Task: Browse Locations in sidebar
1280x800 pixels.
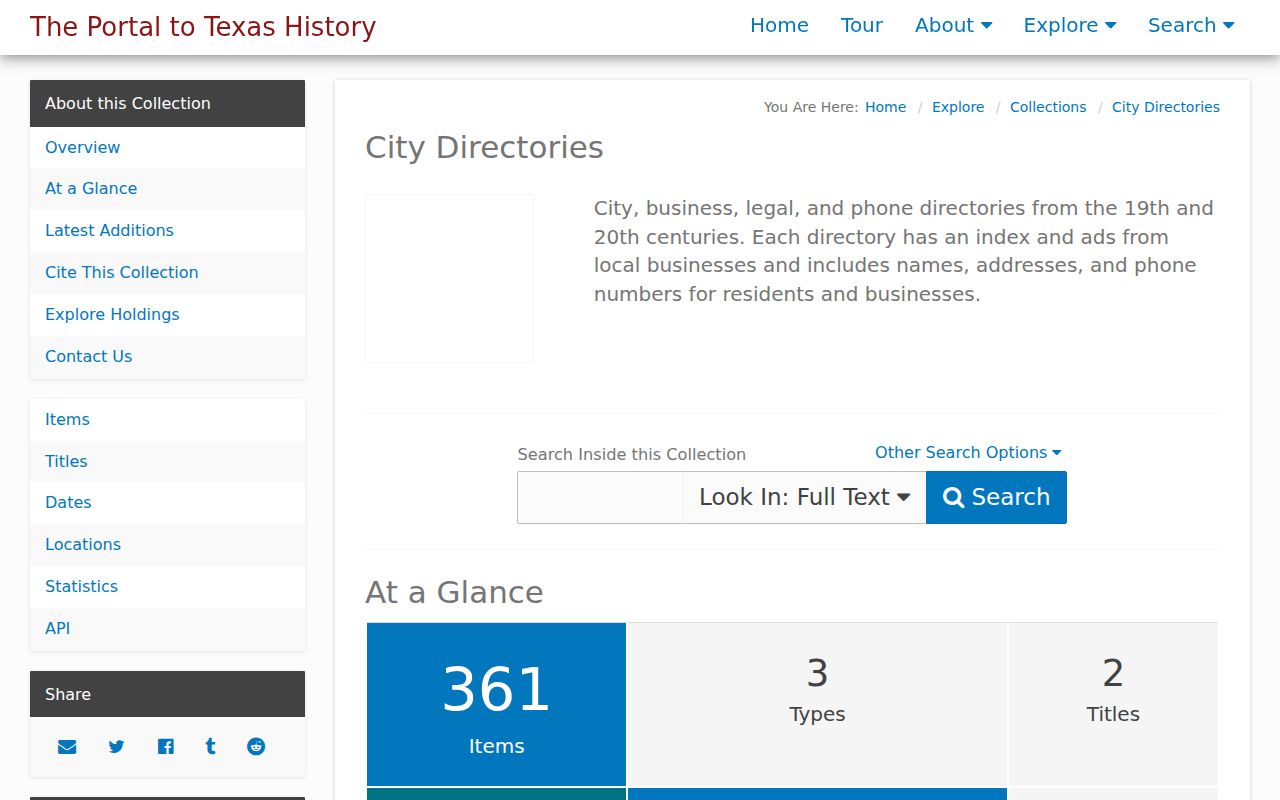Action: click(167, 545)
